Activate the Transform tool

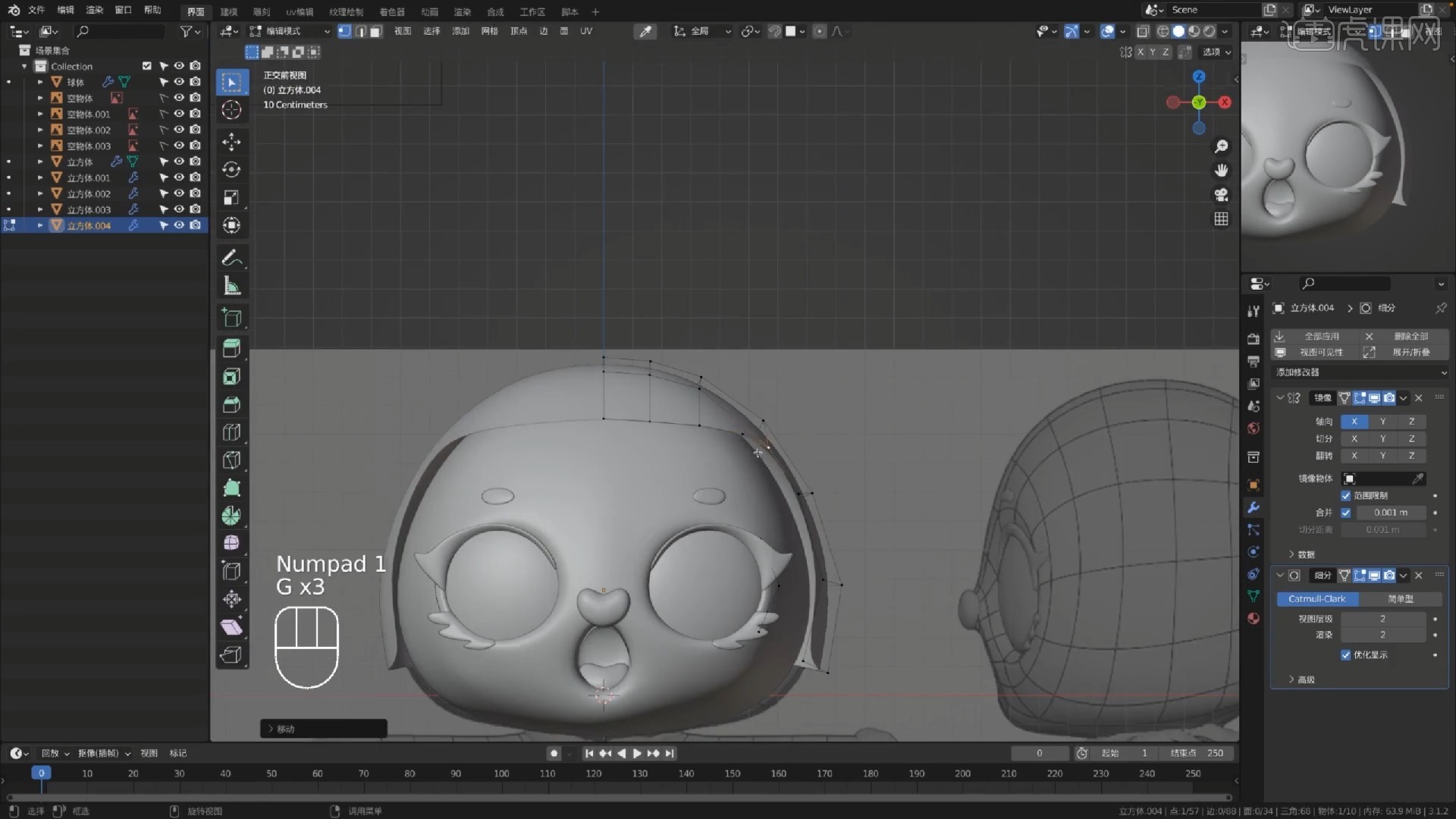click(231, 226)
